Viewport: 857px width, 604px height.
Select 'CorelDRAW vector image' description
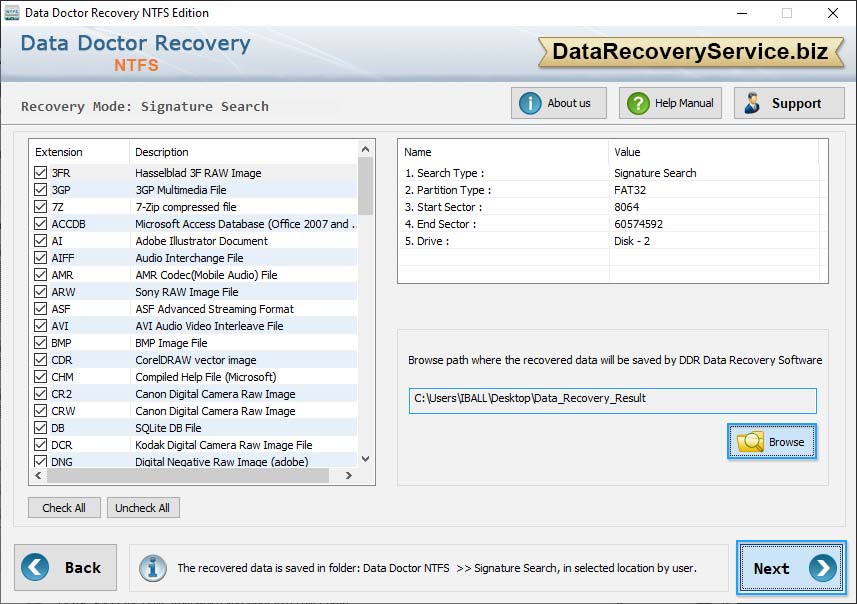click(x=196, y=360)
